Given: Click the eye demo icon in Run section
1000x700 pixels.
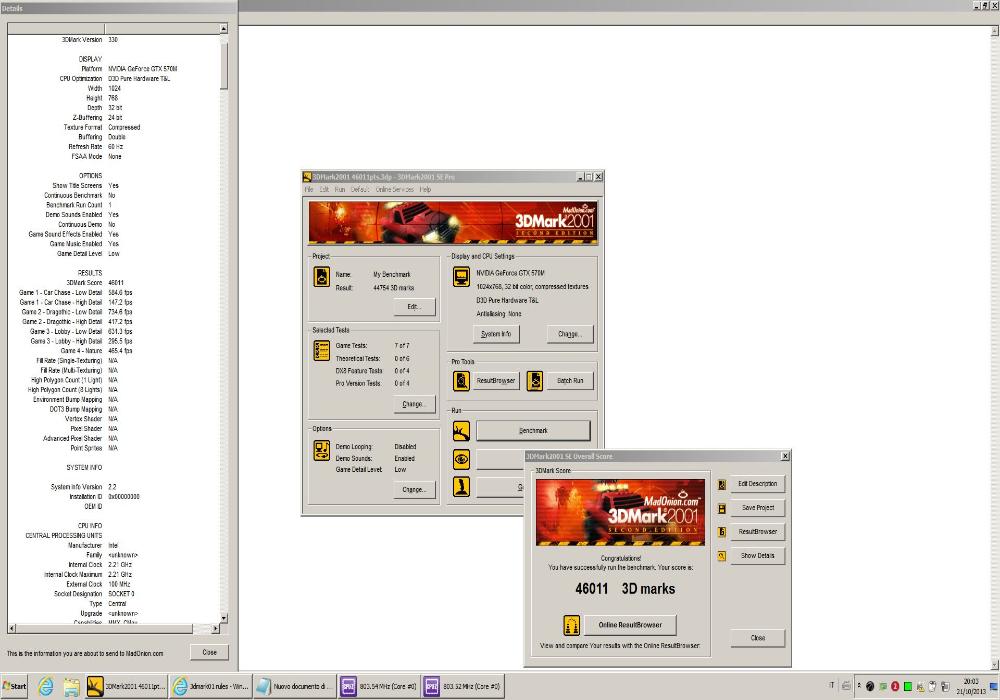Looking at the screenshot, I should [x=461, y=459].
